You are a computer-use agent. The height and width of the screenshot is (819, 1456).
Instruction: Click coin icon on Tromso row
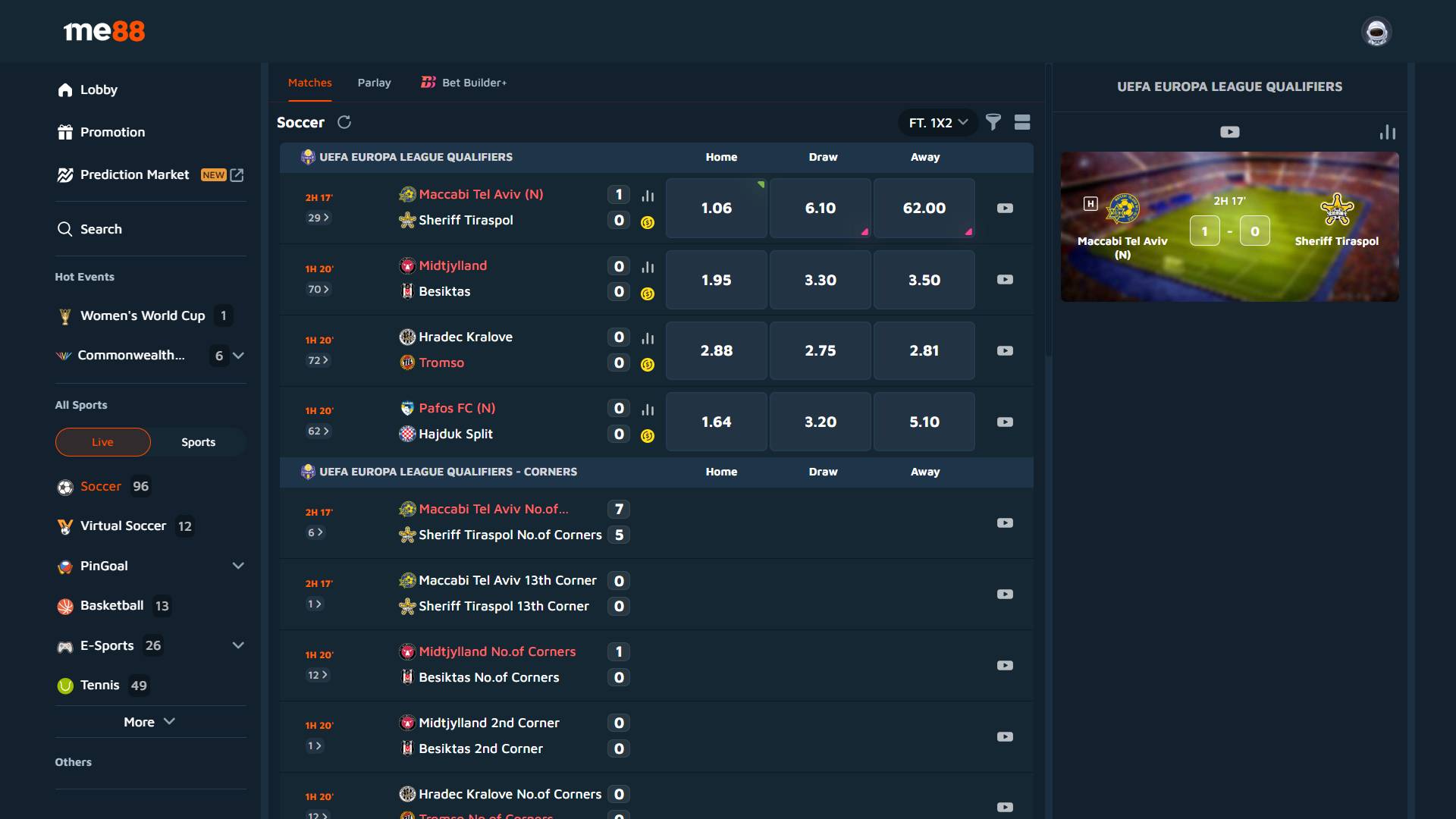tap(648, 364)
